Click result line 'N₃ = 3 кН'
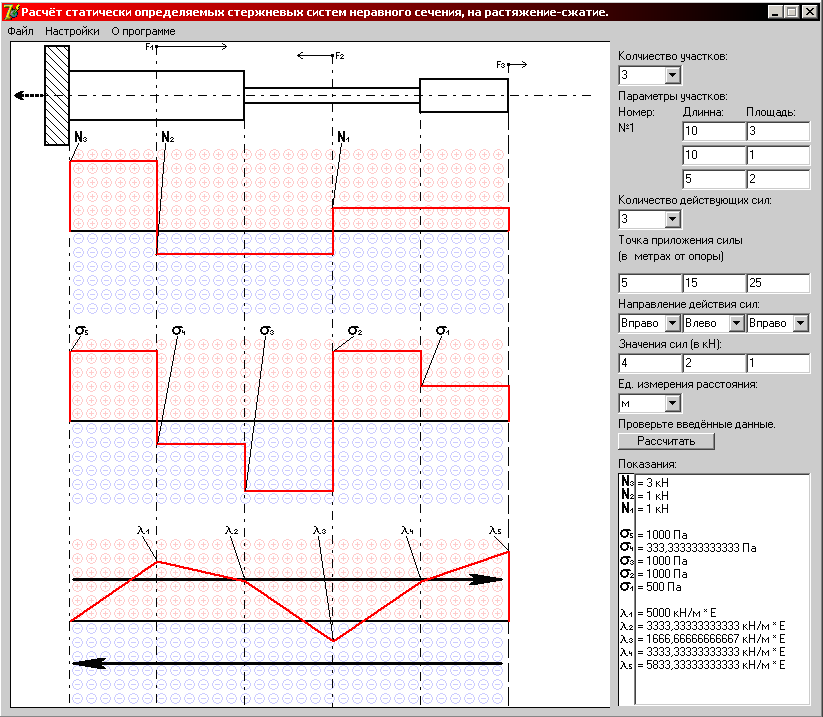 point(645,482)
